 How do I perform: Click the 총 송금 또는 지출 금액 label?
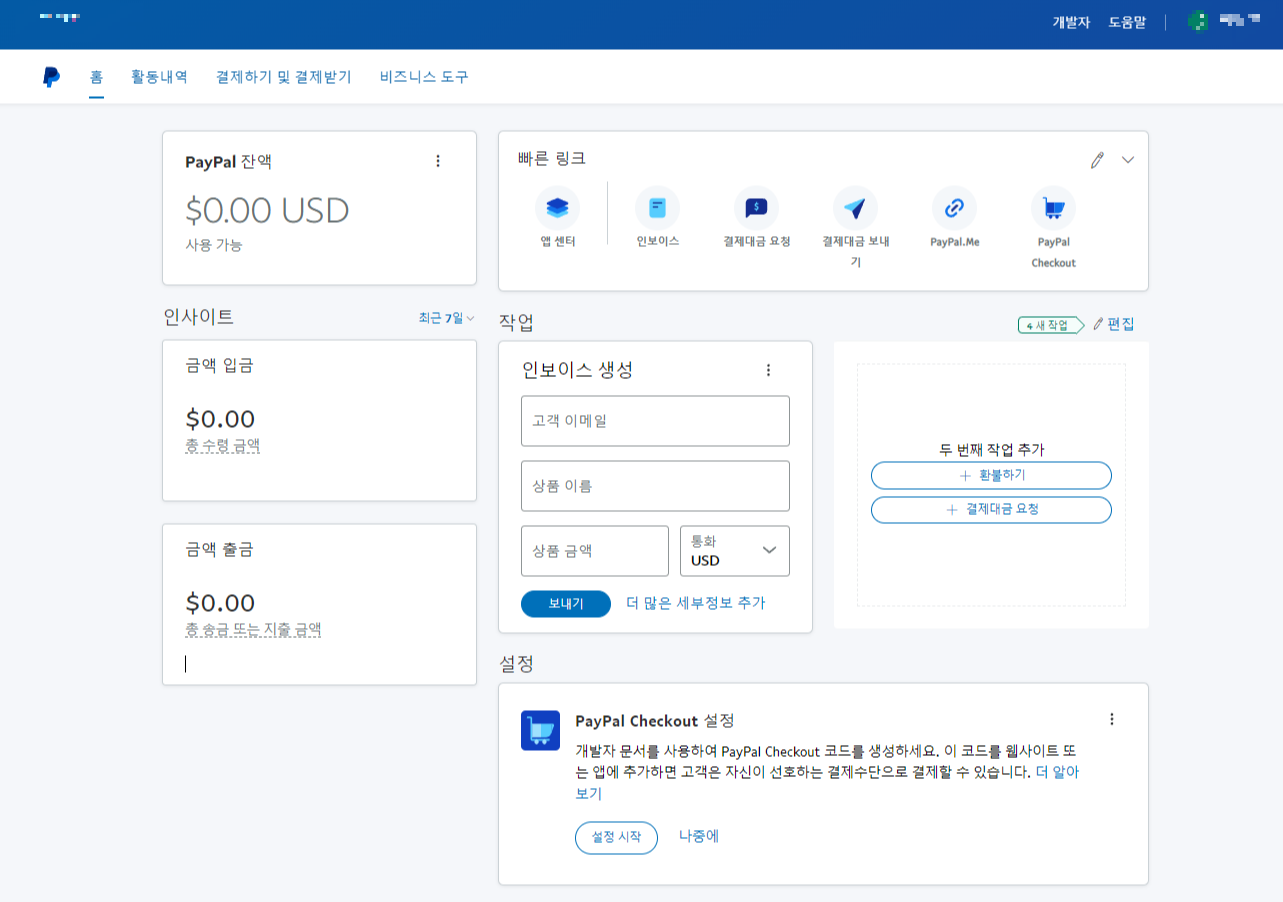click(x=253, y=630)
